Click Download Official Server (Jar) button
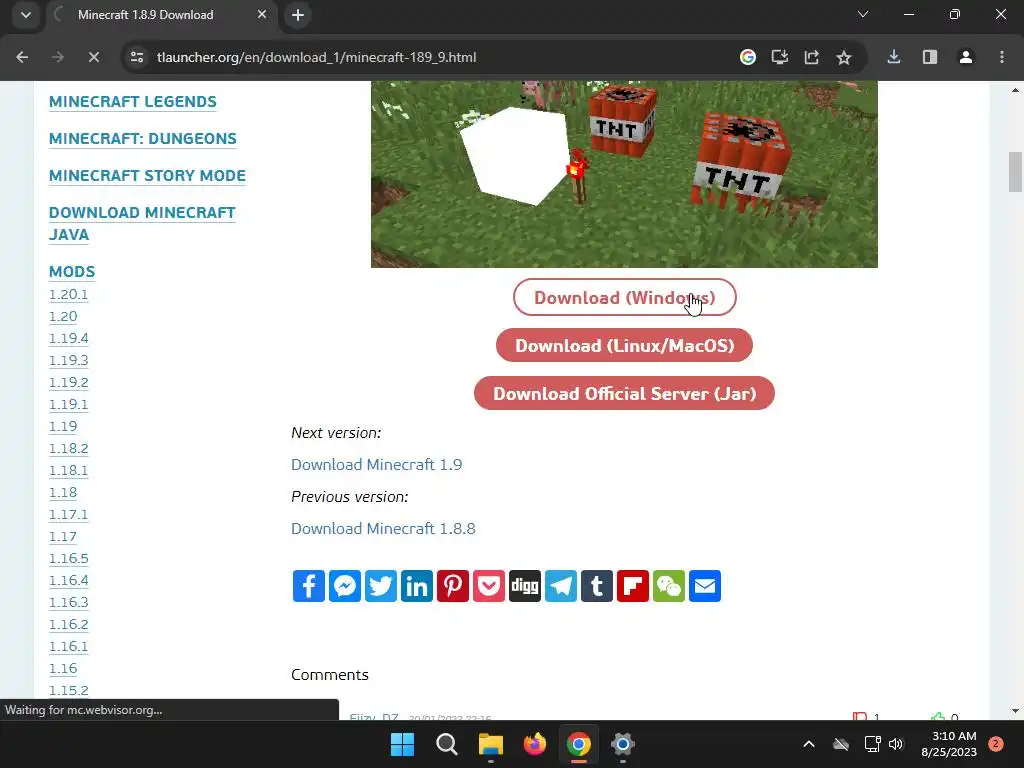This screenshot has height=768, width=1024. click(624, 394)
